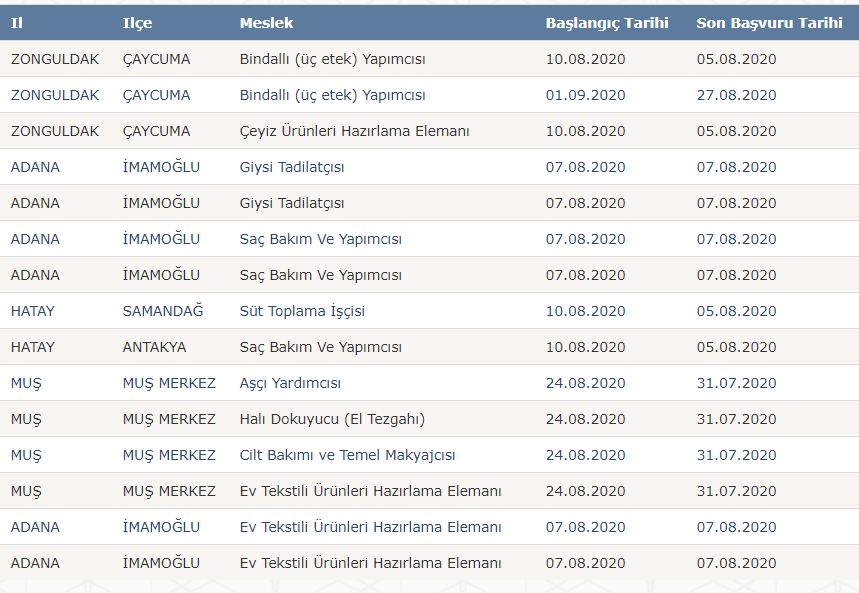Viewport: 859px width, 593px height.
Task: Click HATAY in the Süt Toplama row
Action: click(33, 311)
